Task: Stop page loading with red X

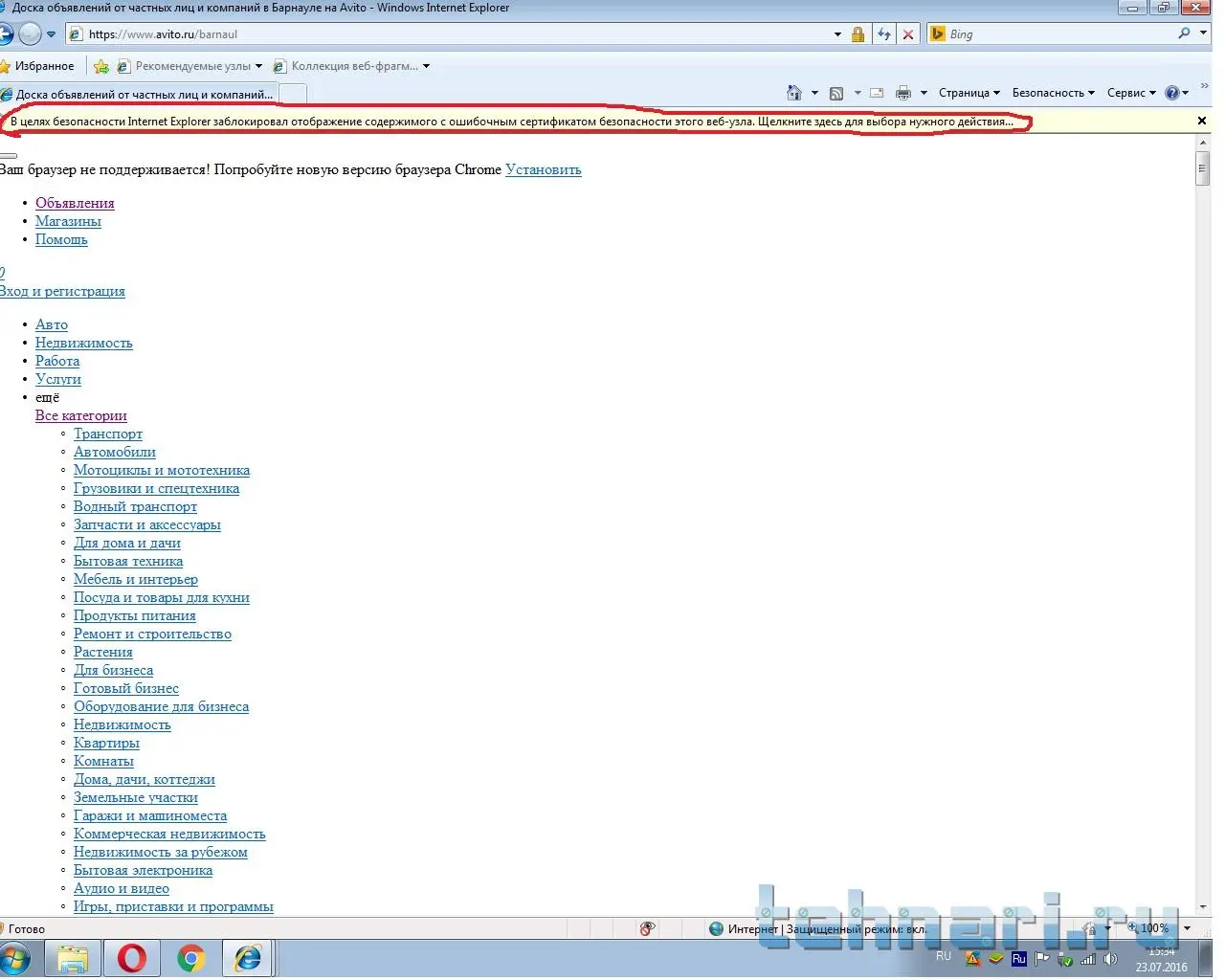Action: coord(908,34)
